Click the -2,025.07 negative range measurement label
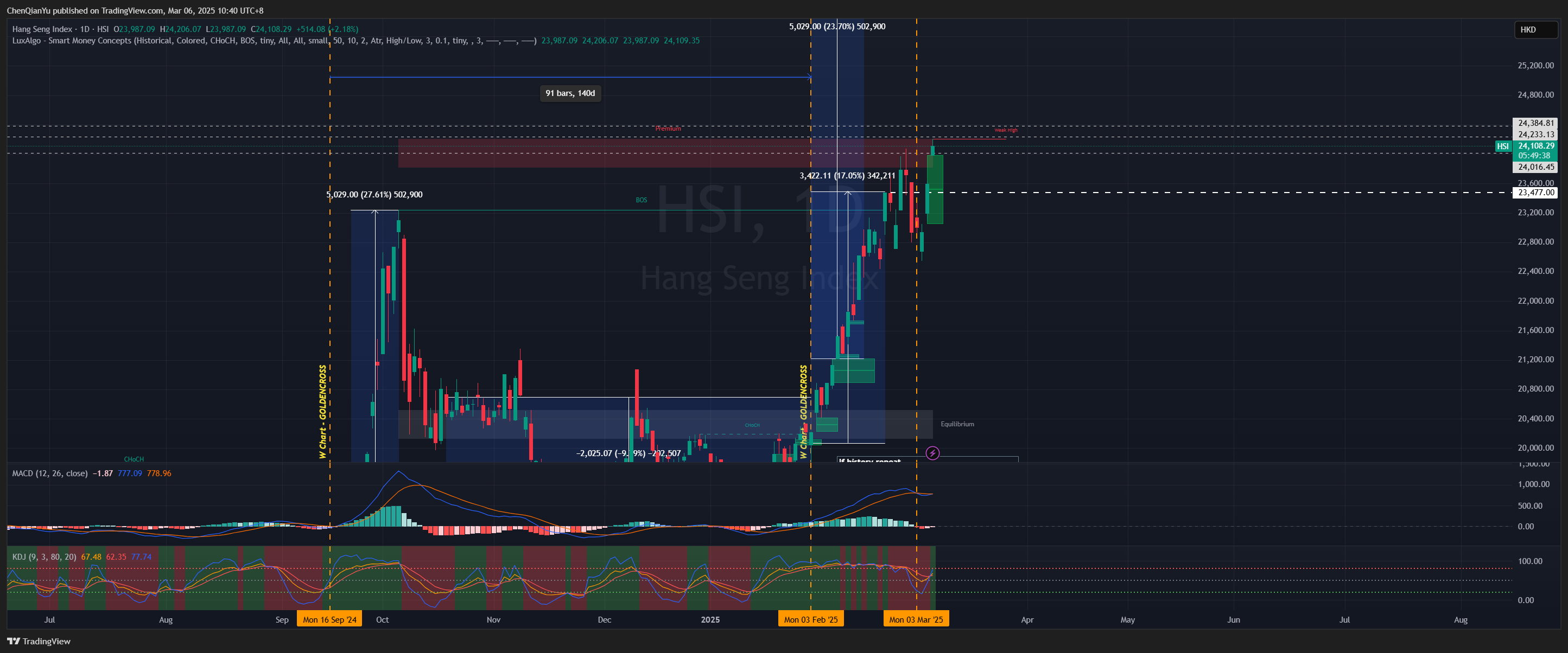 (x=628, y=453)
